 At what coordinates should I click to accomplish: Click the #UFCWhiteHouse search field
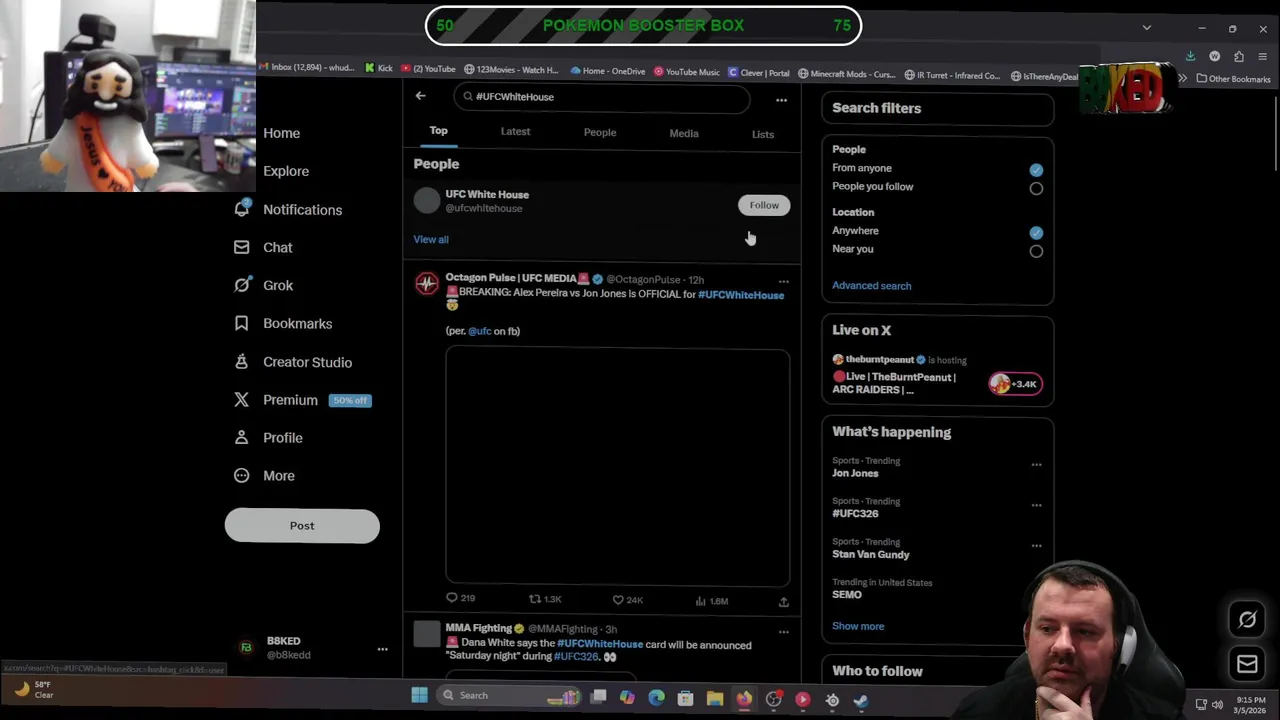pyautogui.click(x=602, y=97)
